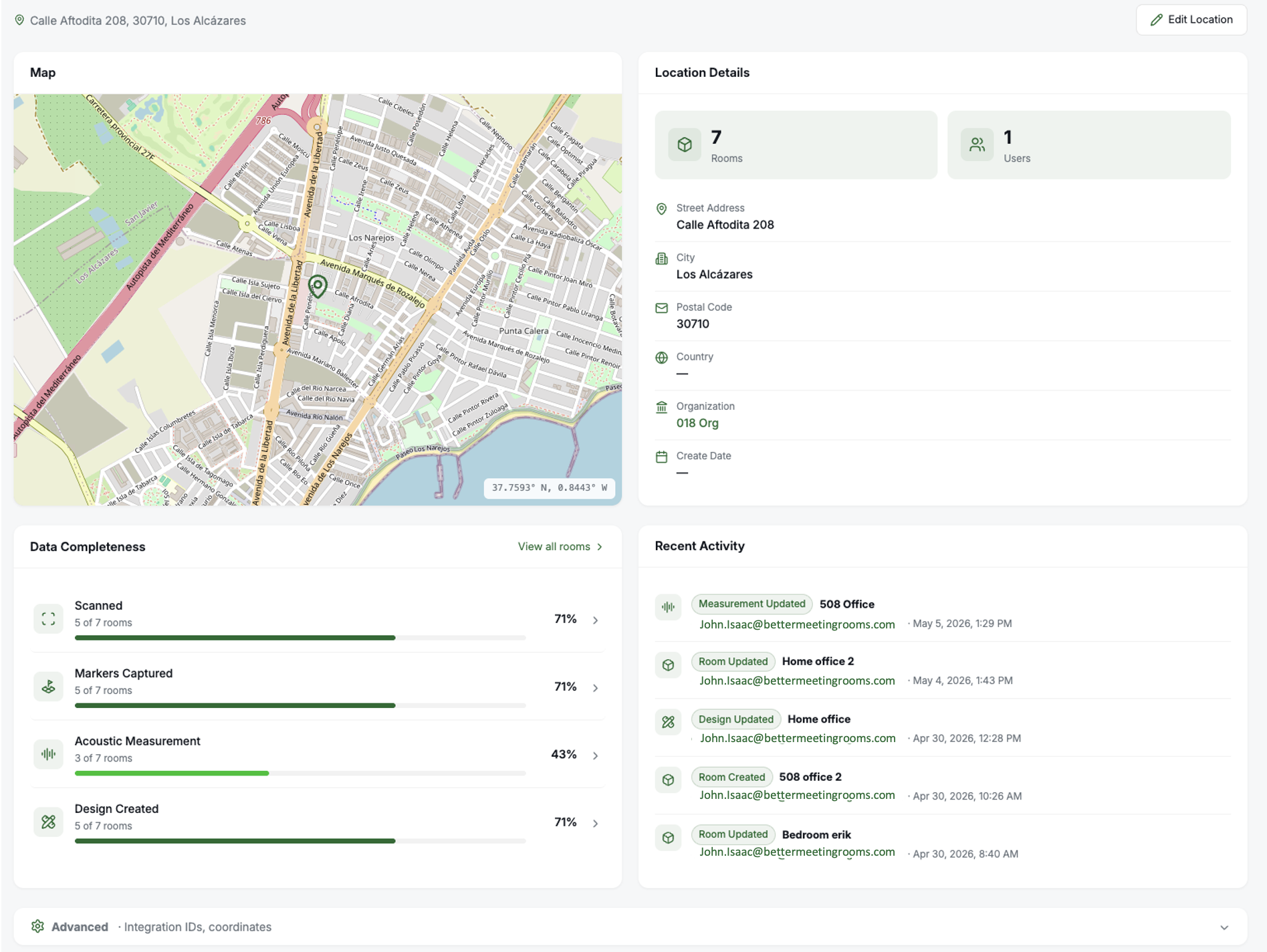The height and width of the screenshot is (952, 1267).
Task: Click the Design Created icon
Action: [x=48, y=822]
